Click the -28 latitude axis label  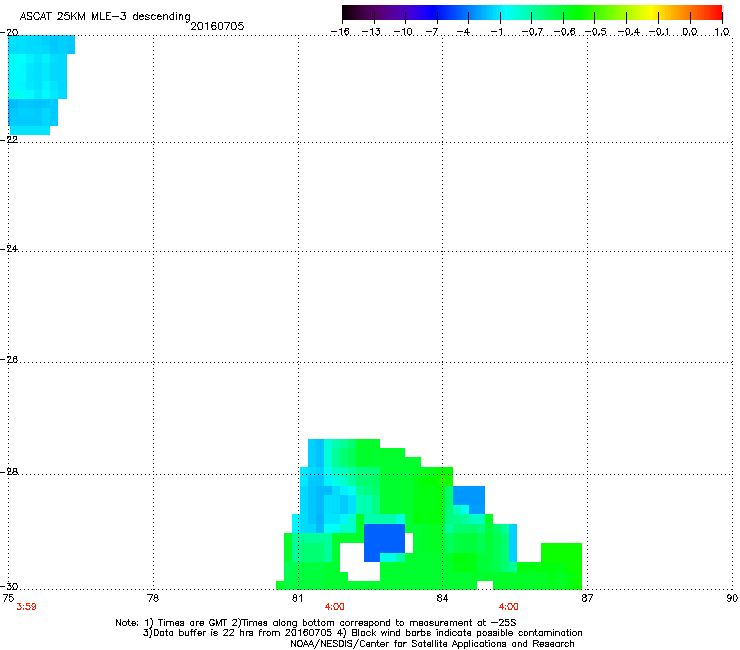[x=9, y=472]
